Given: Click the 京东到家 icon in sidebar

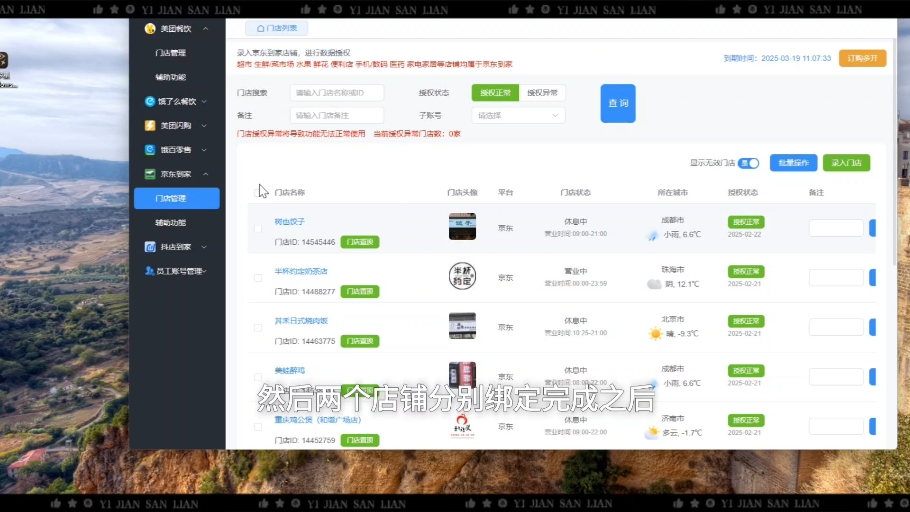Looking at the screenshot, I should (x=150, y=174).
